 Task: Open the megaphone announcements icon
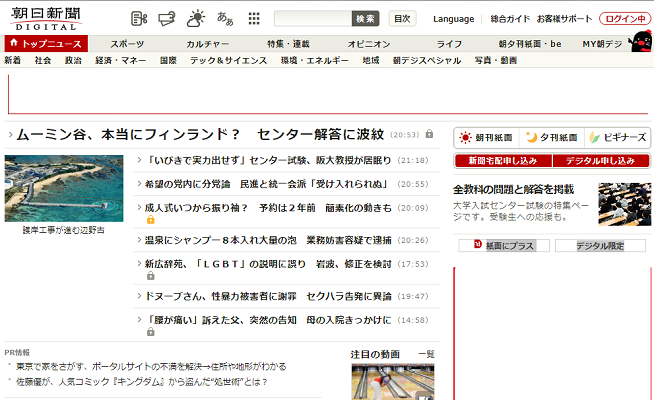(x=166, y=19)
